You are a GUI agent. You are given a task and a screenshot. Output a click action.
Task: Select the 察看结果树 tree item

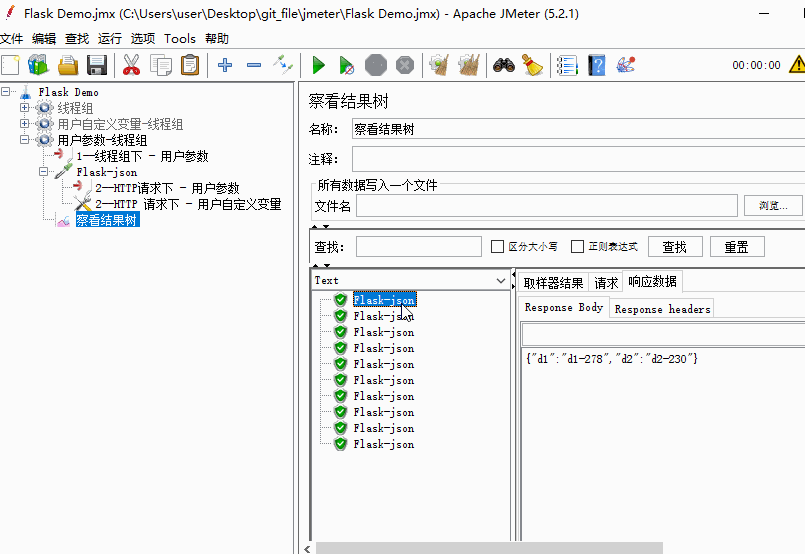(107, 220)
